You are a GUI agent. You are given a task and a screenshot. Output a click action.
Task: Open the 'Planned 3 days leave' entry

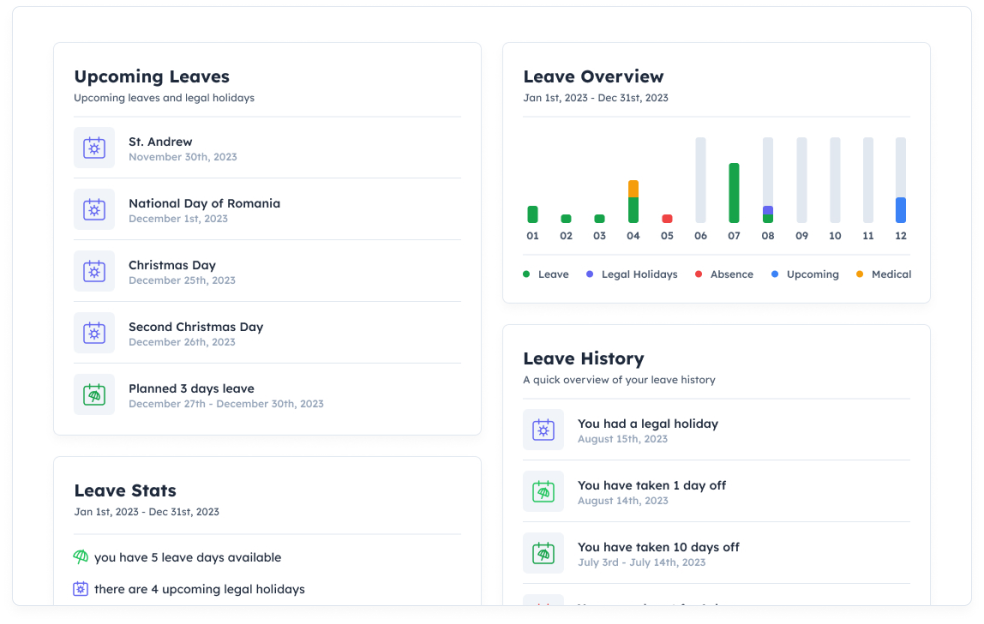point(191,388)
